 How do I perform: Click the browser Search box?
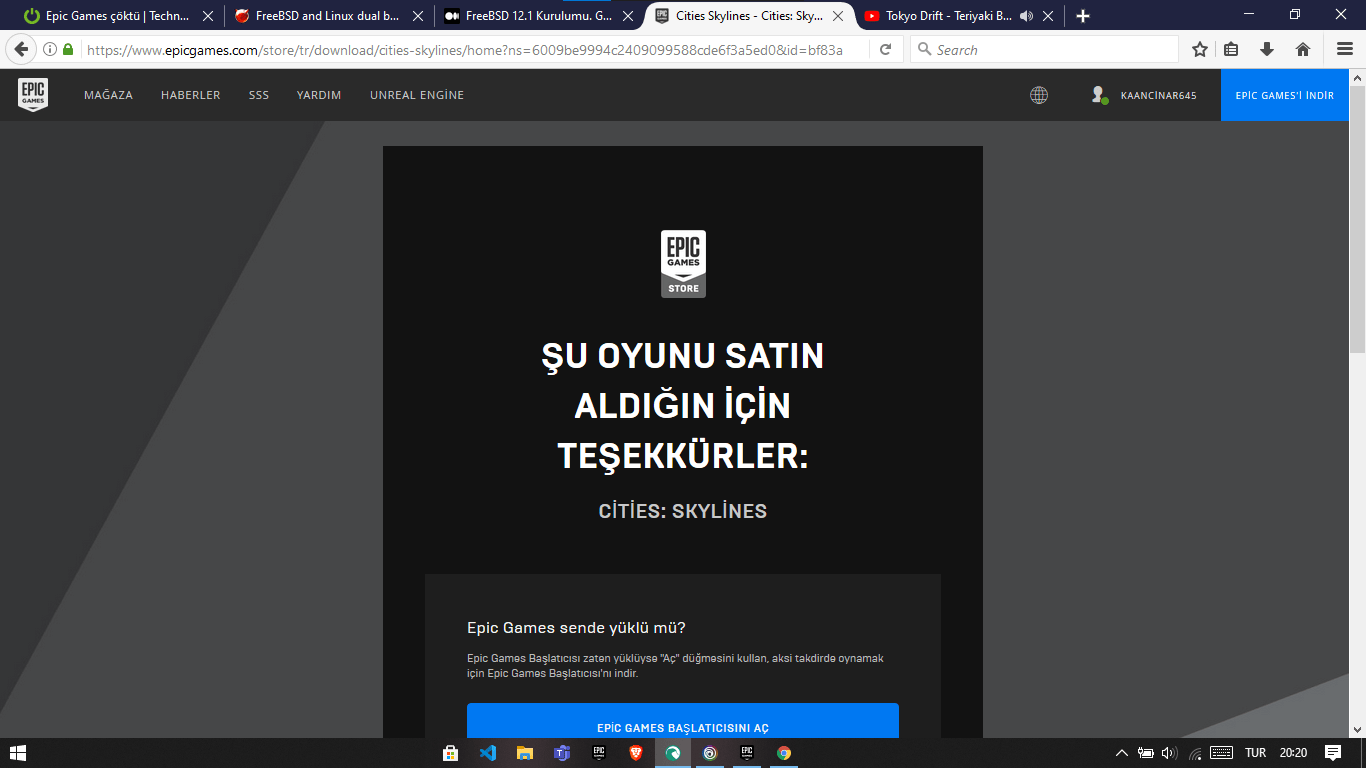[x=1044, y=49]
